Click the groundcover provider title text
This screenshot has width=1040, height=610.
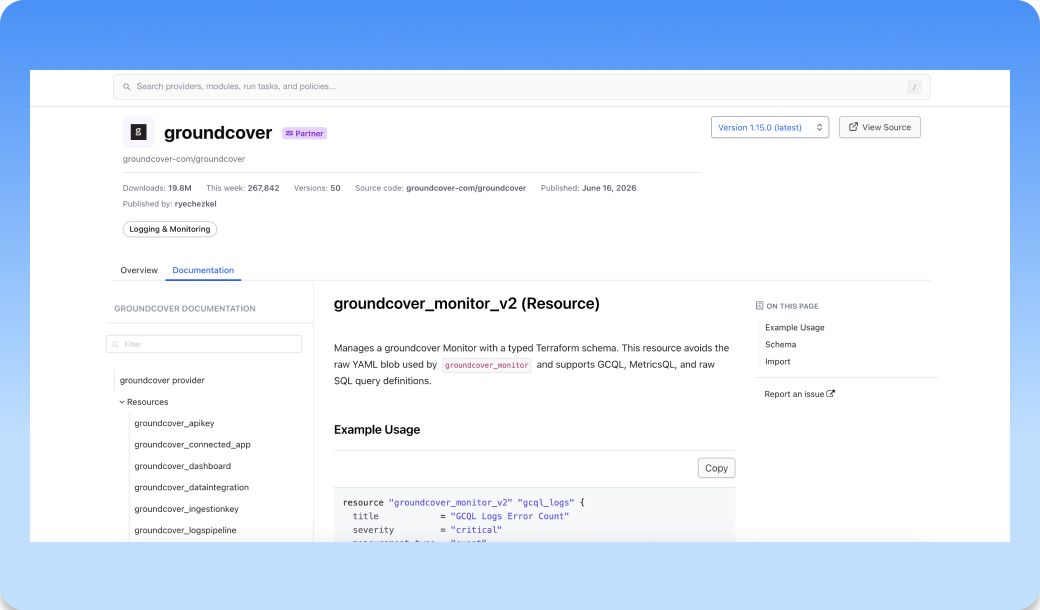tap(218, 133)
